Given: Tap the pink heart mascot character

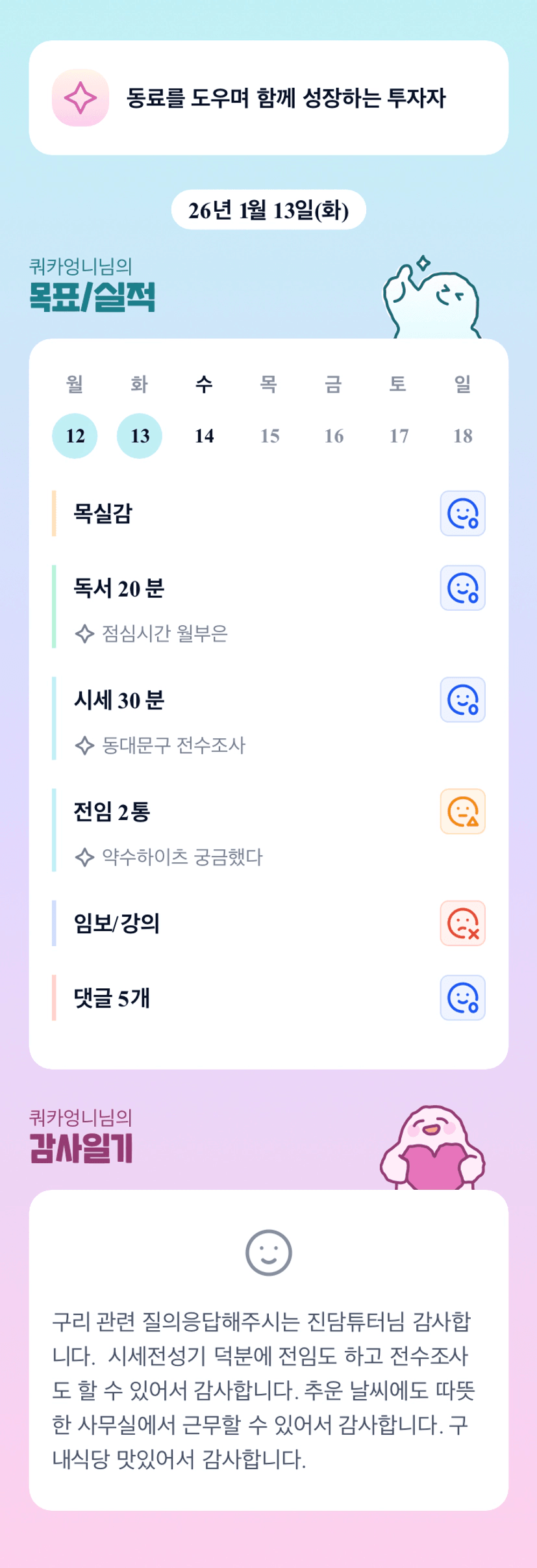Looking at the screenshot, I should 432,1151.
